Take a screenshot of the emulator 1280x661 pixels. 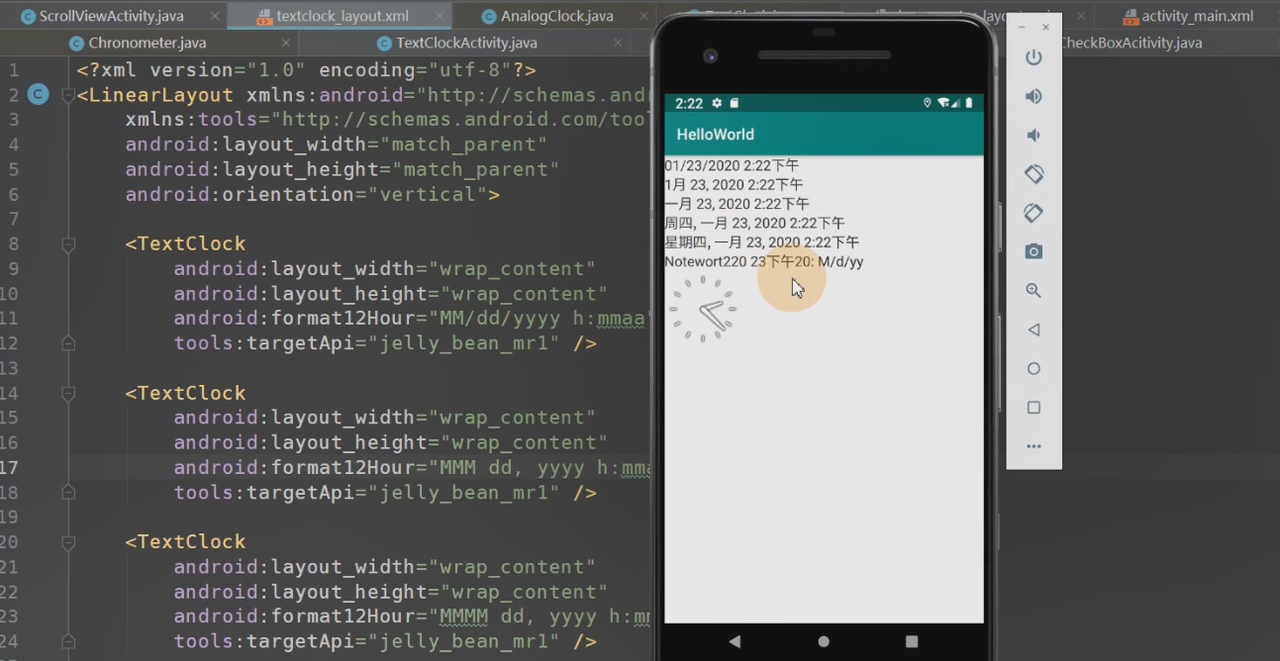(1033, 251)
